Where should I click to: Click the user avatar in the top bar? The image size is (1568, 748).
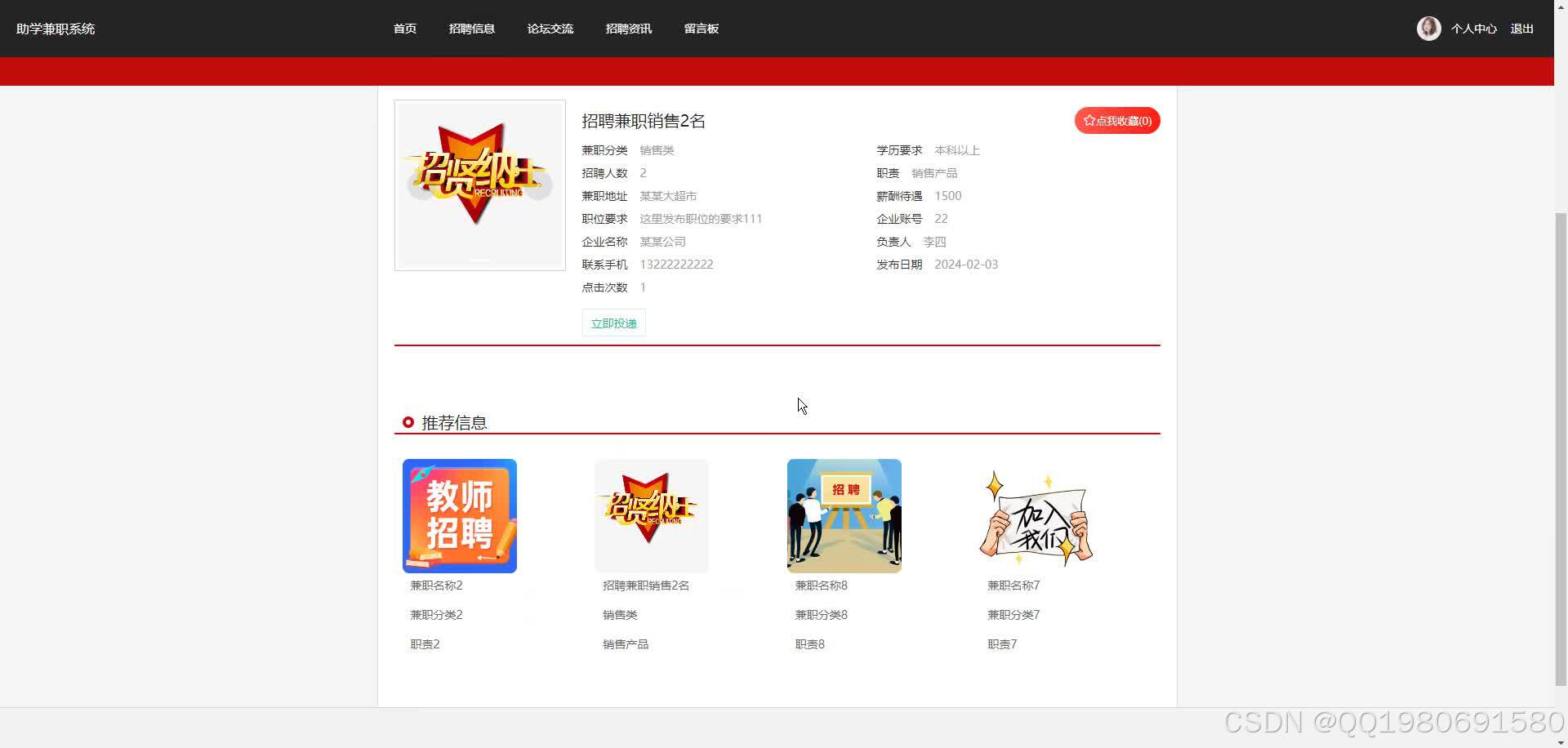coord(1428,28)
